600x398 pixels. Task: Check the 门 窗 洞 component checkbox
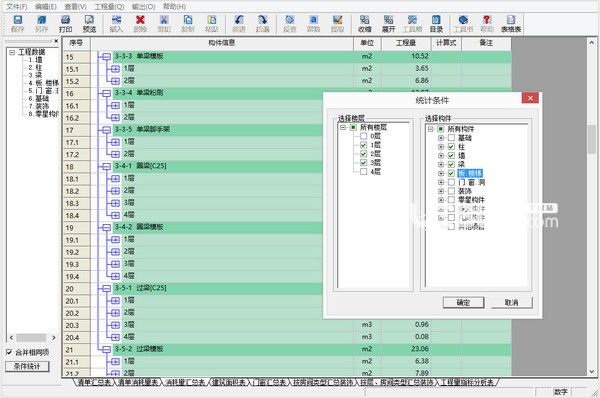coord(452,182)
